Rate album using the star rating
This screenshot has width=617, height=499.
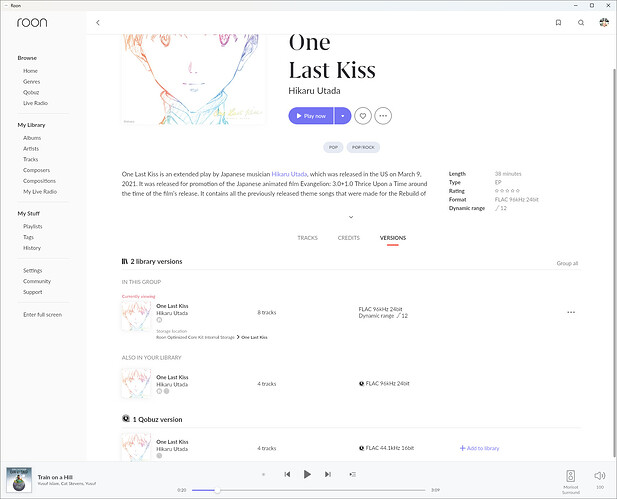tap(507, 190)
